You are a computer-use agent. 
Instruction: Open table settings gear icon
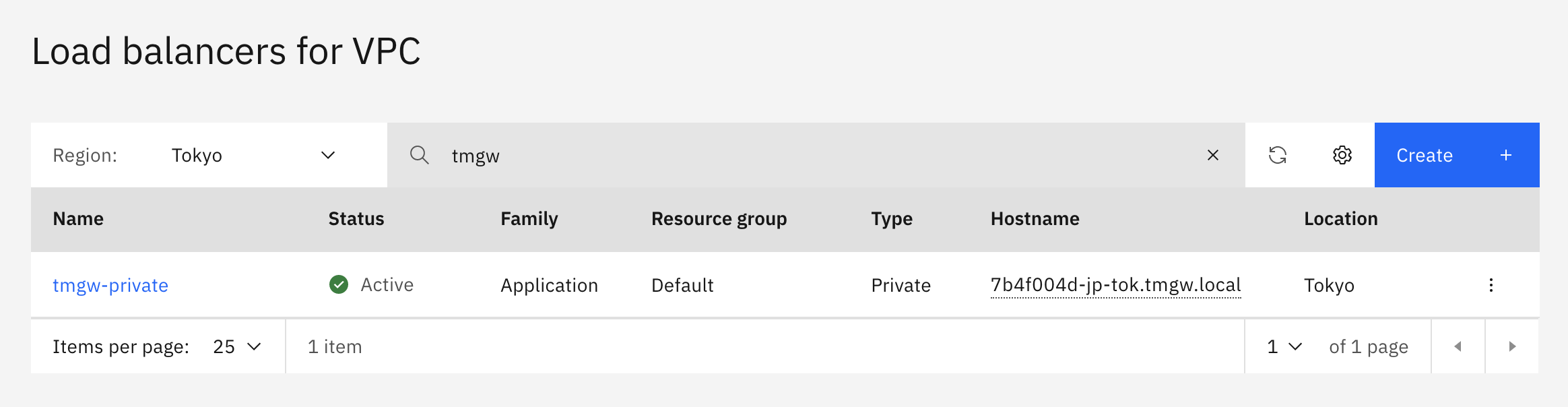click(1342, 155)
